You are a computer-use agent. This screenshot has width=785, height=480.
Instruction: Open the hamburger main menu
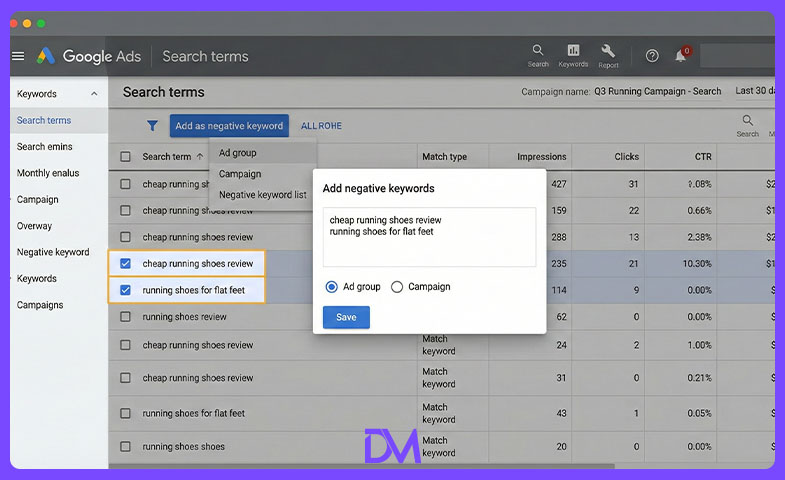(x=18, y=56)
